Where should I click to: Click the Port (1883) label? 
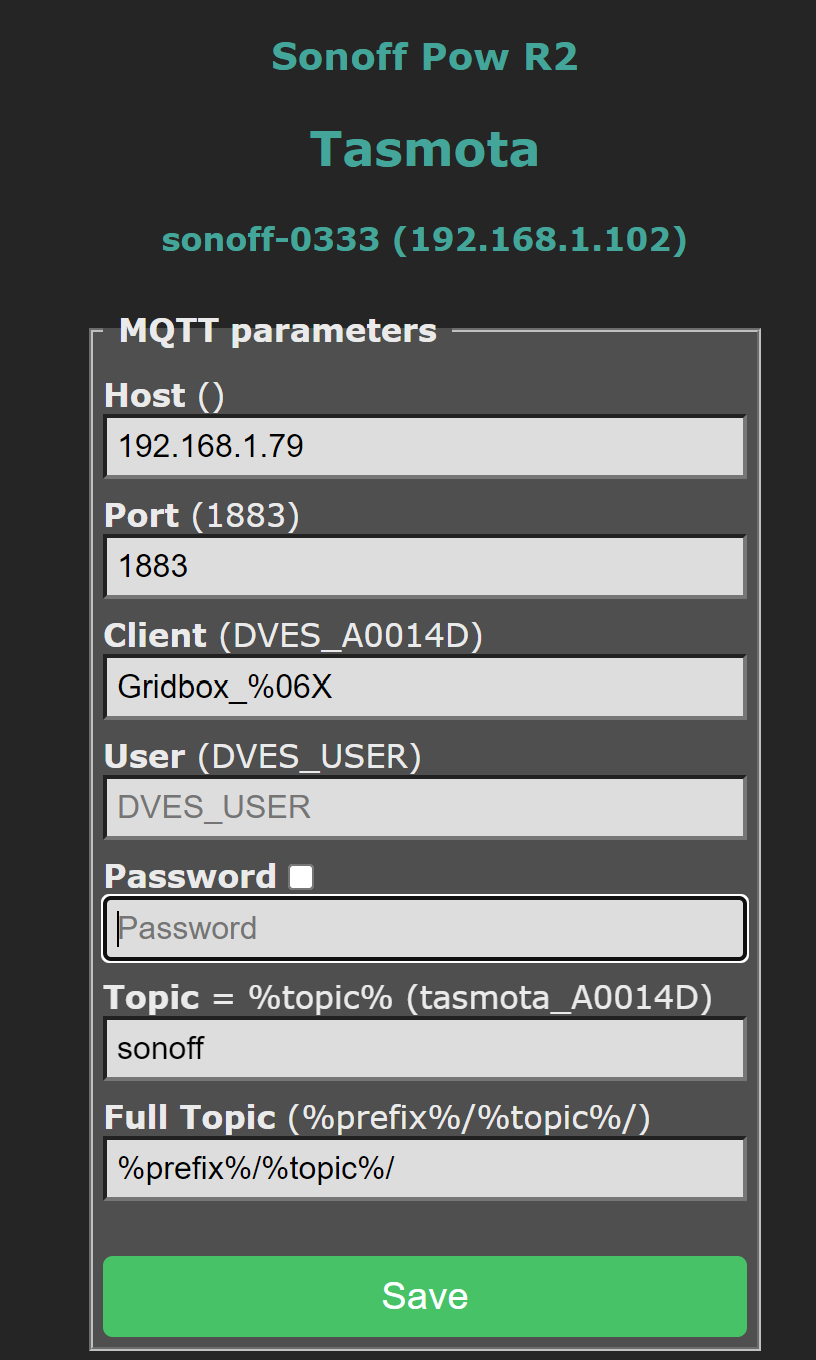201,516
